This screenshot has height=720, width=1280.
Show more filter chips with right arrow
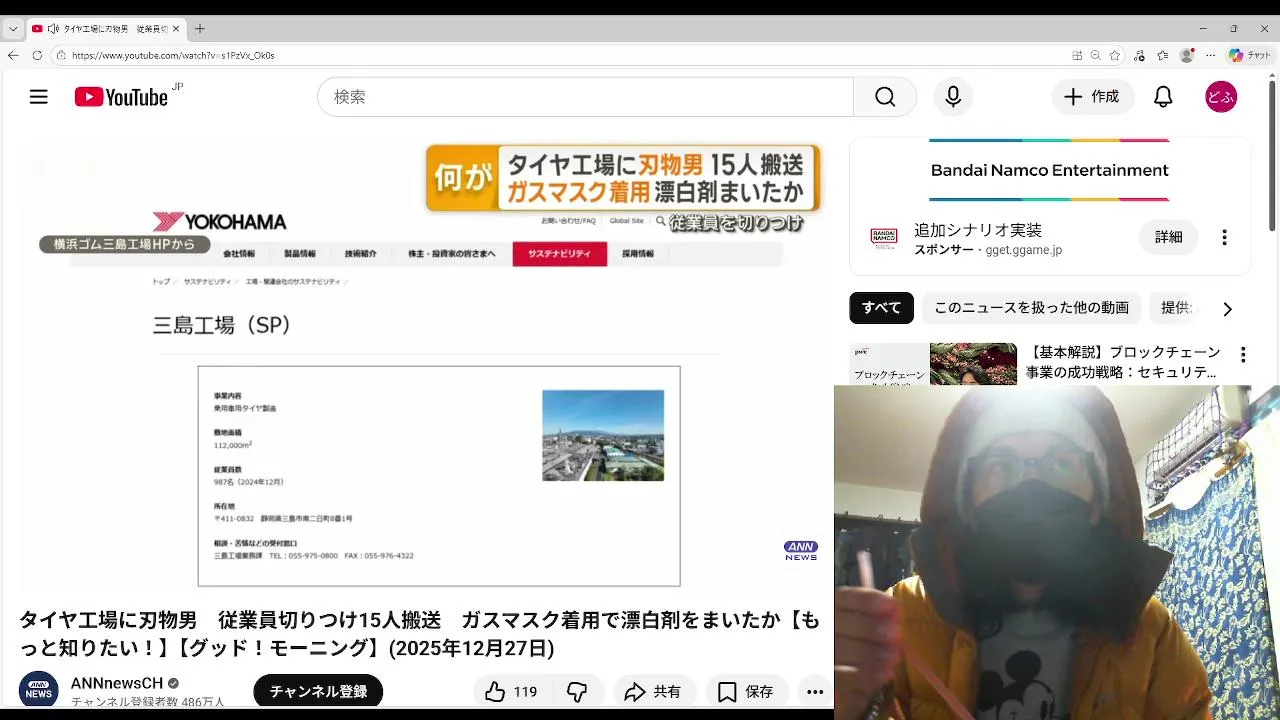point(1227,309)
